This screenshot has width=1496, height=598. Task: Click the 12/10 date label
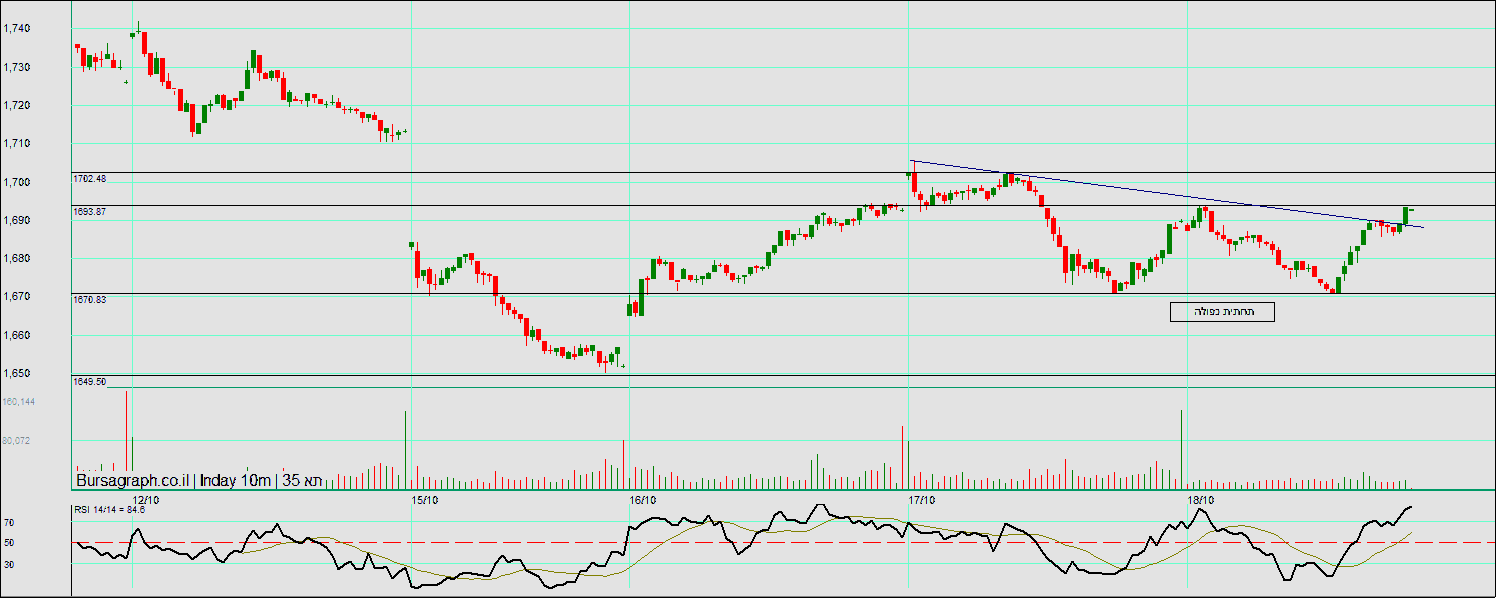(147, 499)
